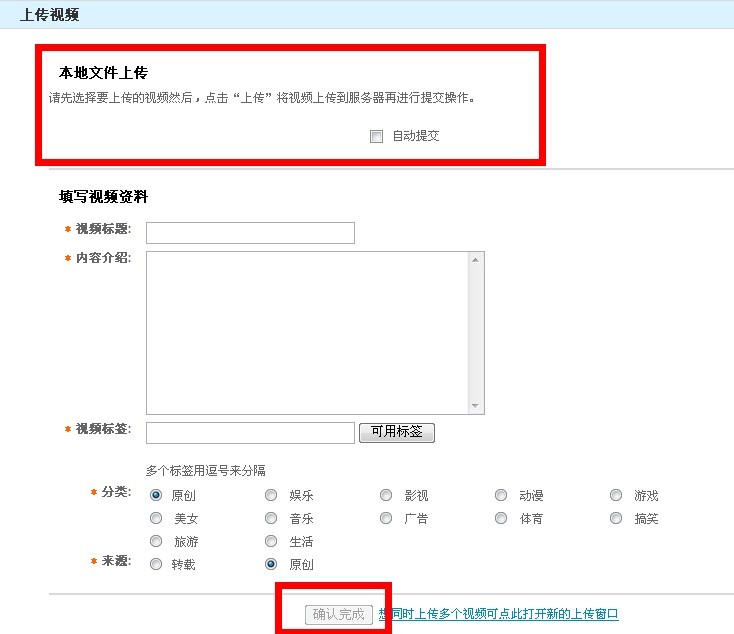Click the 视频标签 input field
The width and height of the screenshot is (734, 634).
250,433
